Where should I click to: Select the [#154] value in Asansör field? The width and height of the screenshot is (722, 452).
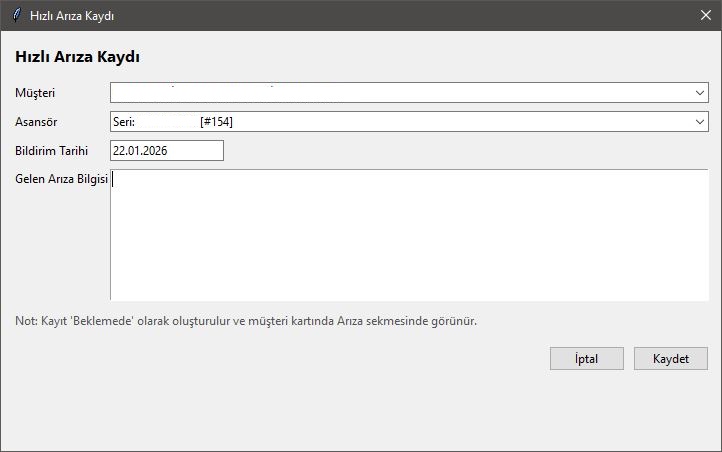(x=216, y=122)
